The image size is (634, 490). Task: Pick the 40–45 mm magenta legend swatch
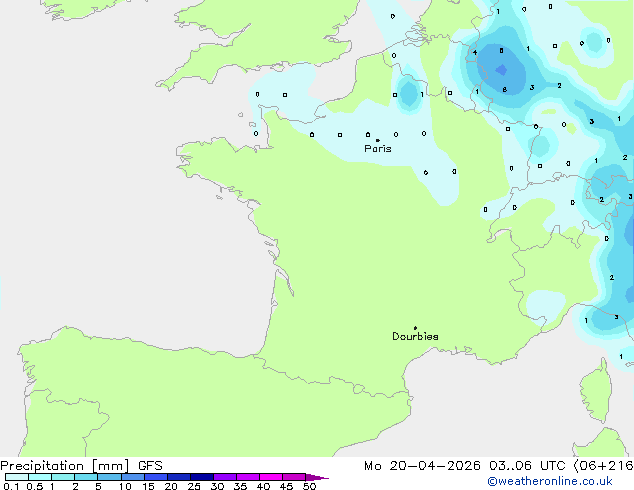click(271, 477)
